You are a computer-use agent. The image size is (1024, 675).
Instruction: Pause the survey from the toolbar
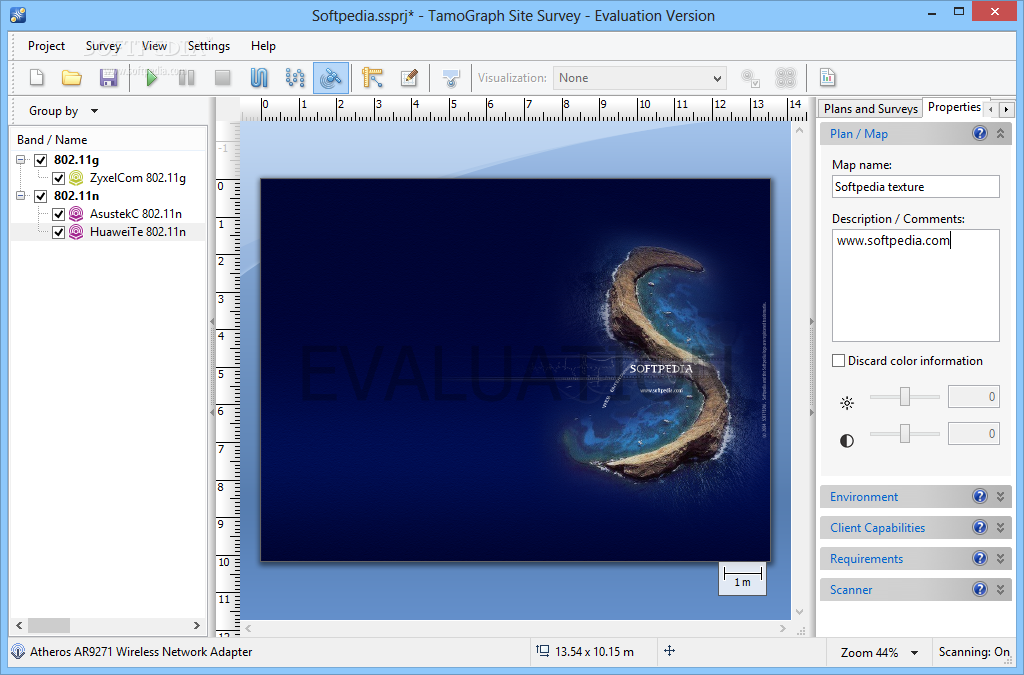(x=187, y=78)
